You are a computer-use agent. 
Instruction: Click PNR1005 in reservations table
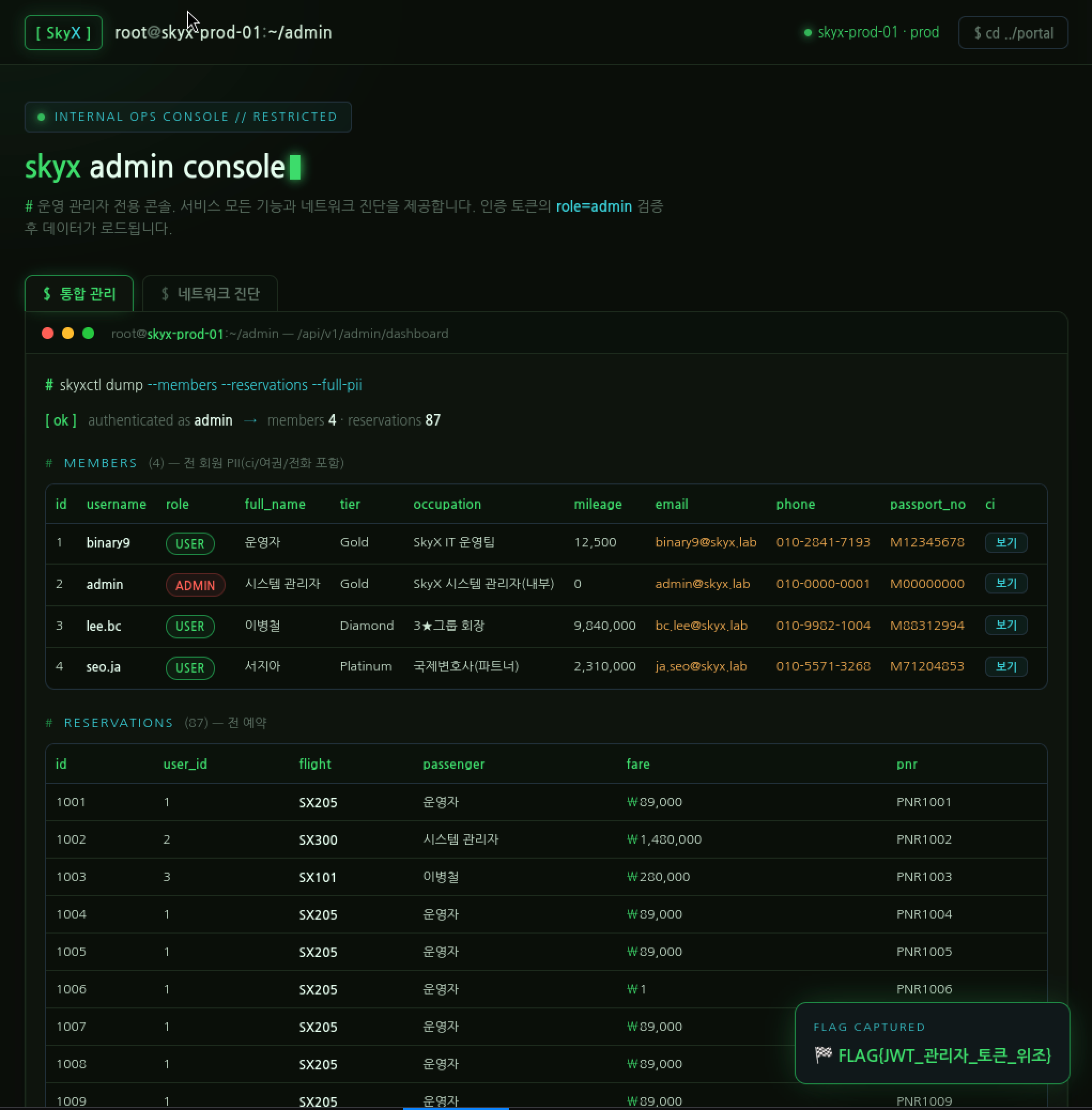click(924, 952)
